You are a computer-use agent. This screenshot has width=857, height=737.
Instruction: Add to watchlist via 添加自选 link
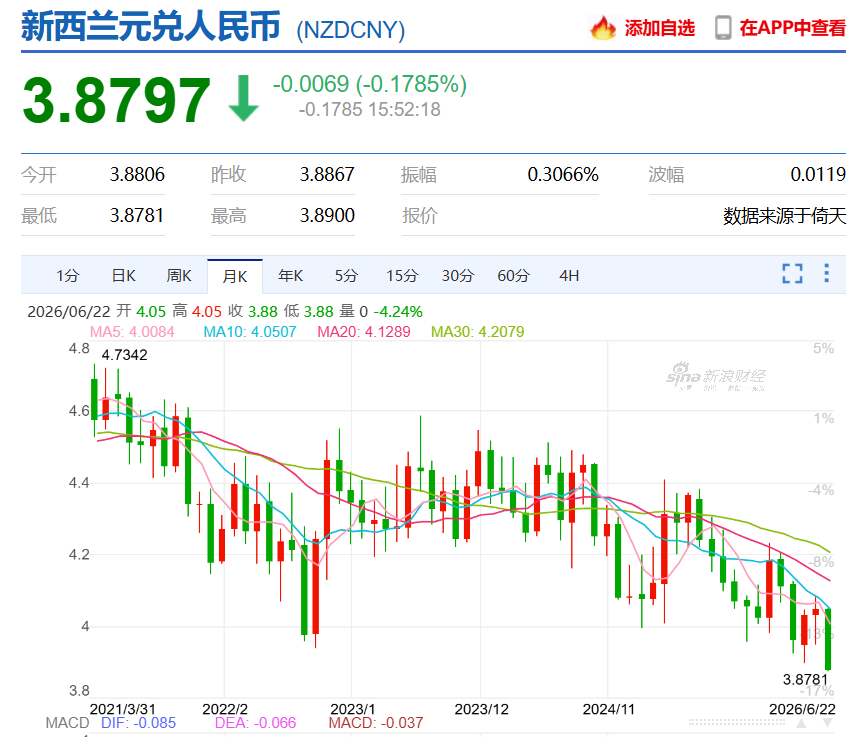[x=660, y=28]
